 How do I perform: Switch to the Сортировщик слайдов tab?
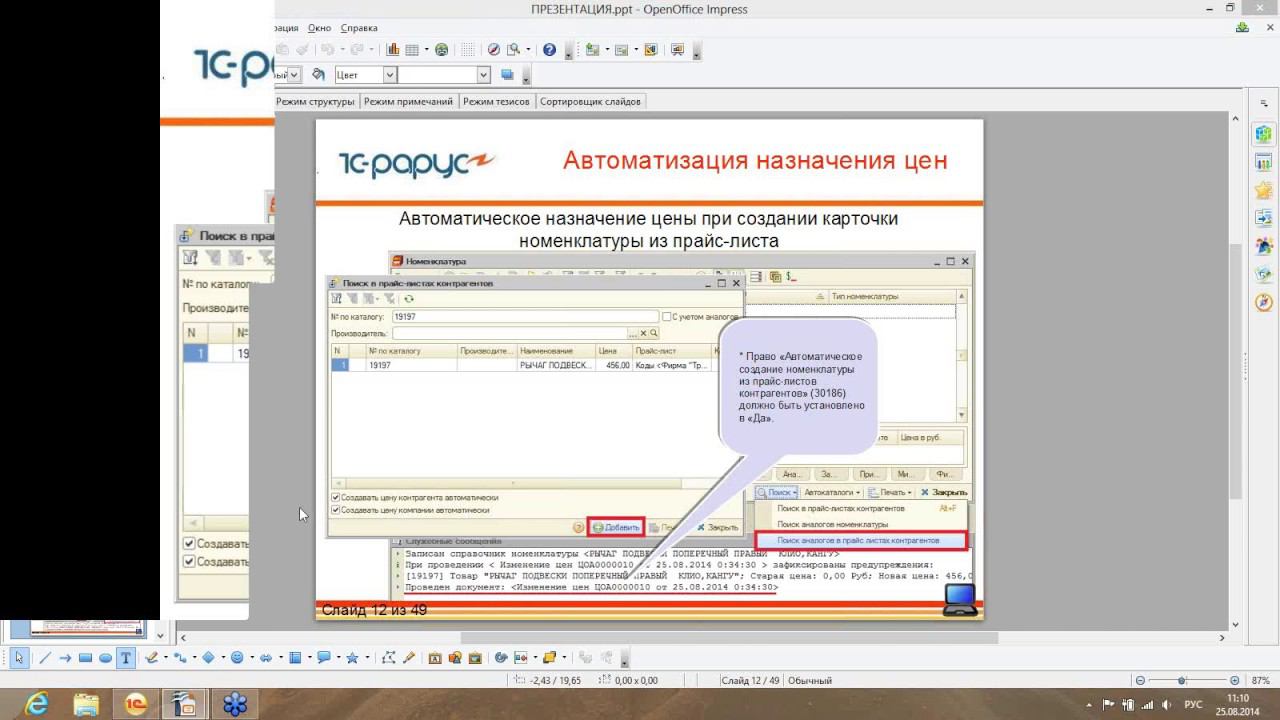pyautogui.click(x=590, y=101)
